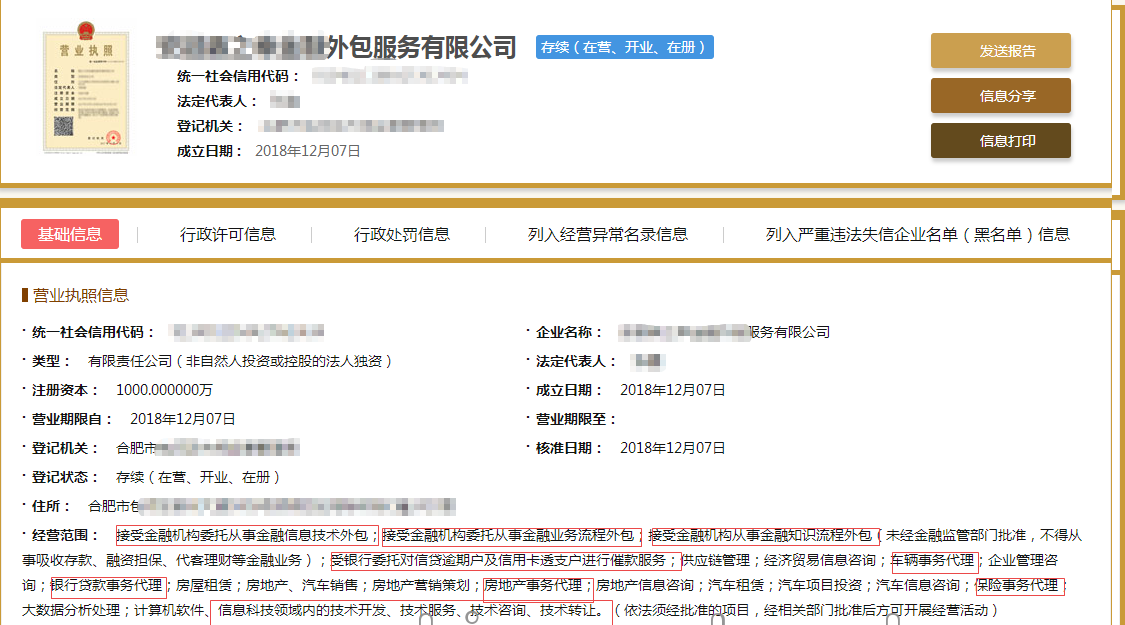
Task: Open the 列入严重违法失信企业名单（黑名单）信息 tab
Action: coord(918,235)
